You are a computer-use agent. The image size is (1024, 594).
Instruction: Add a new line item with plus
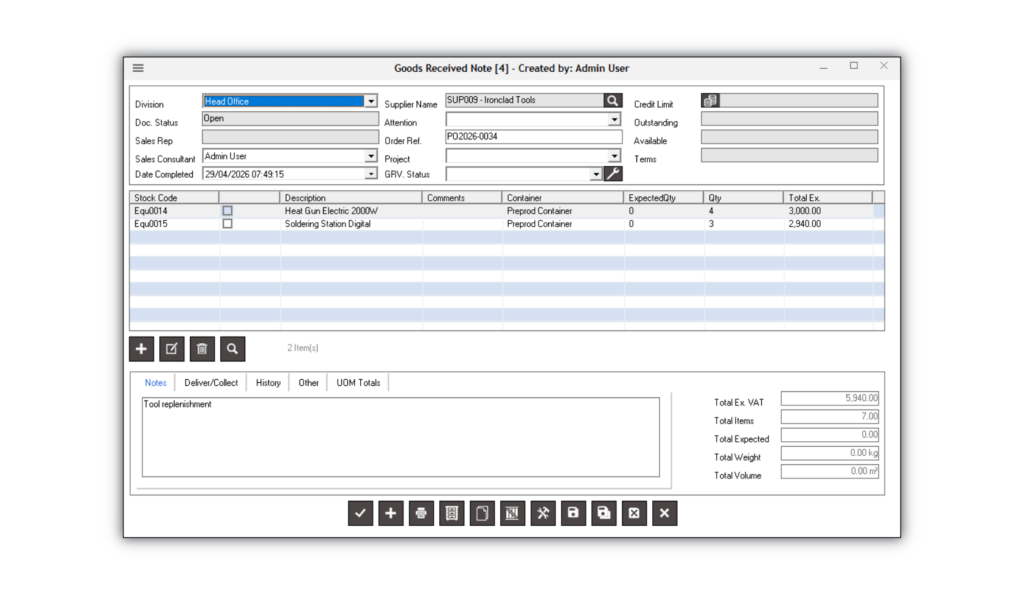[x=142, y=349]
